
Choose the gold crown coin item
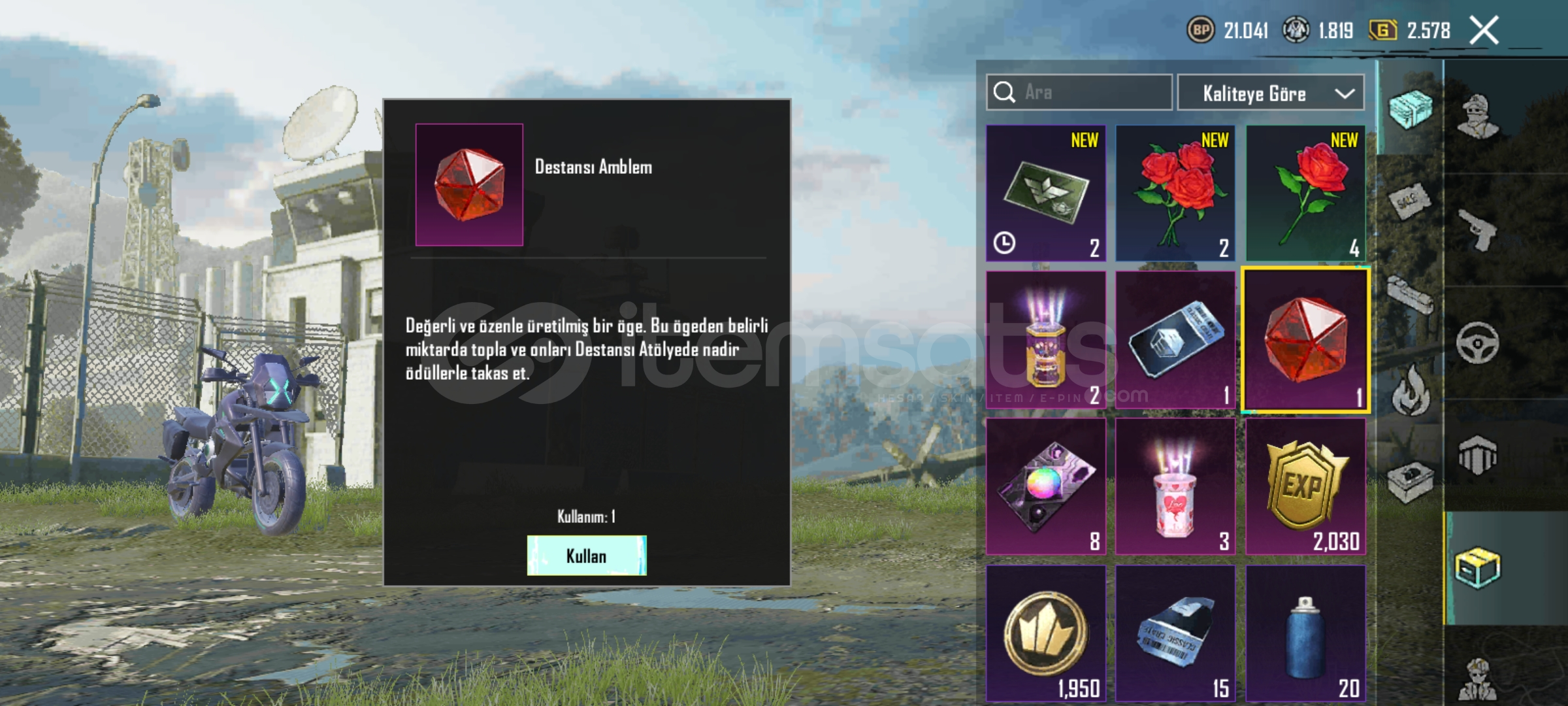pos(1046,633)
